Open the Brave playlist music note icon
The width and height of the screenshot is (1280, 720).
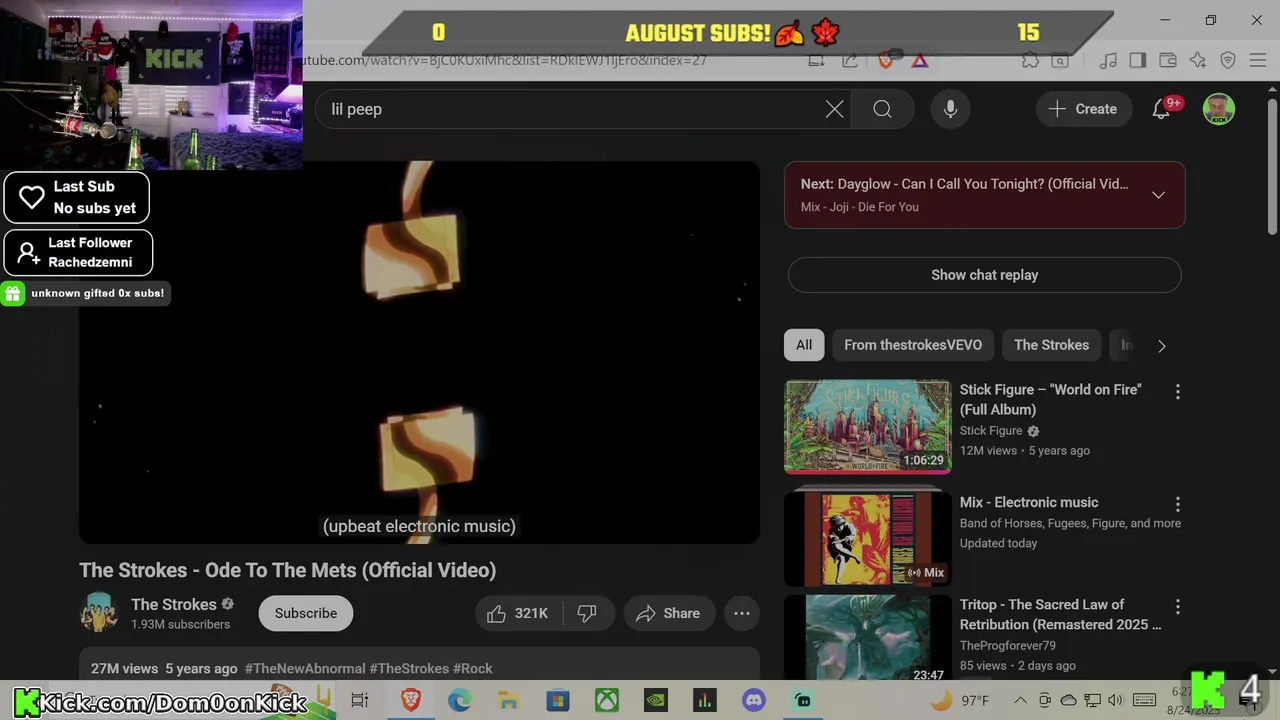(x=1107, y=61)
